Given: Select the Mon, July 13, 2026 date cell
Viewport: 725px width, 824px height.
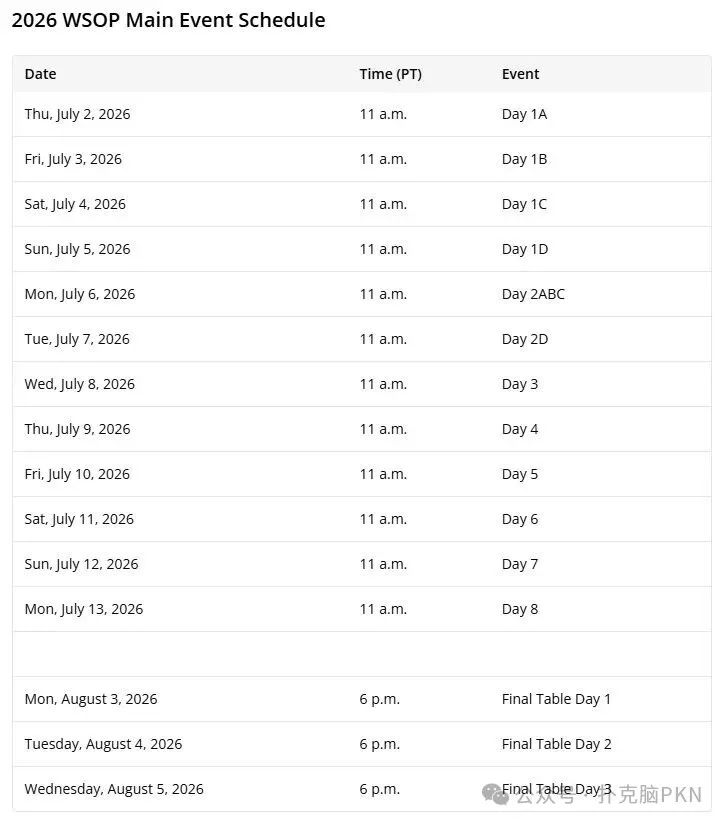Looking at the screenshot, I should coord(83,609).
